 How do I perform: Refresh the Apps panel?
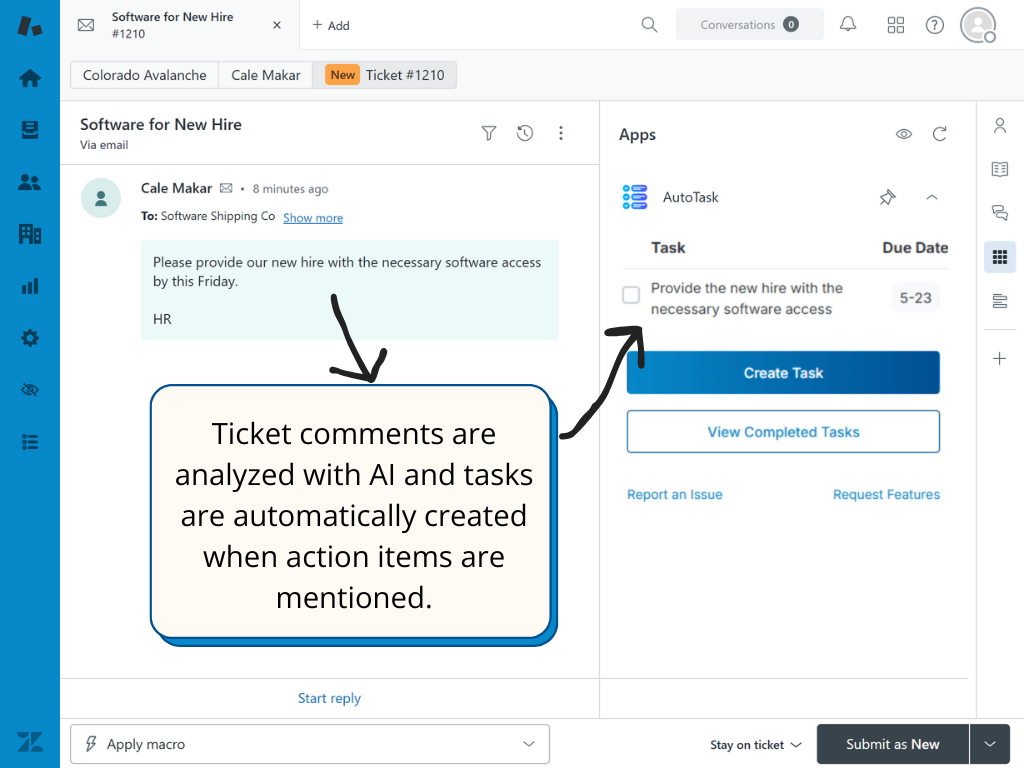click(x=939, y=134)
